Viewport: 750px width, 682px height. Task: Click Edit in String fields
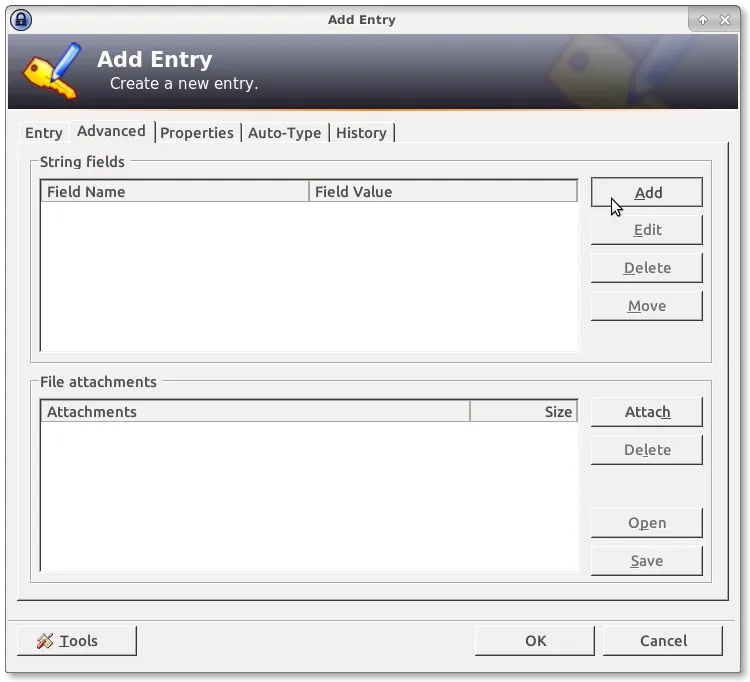tap(647, 230)
